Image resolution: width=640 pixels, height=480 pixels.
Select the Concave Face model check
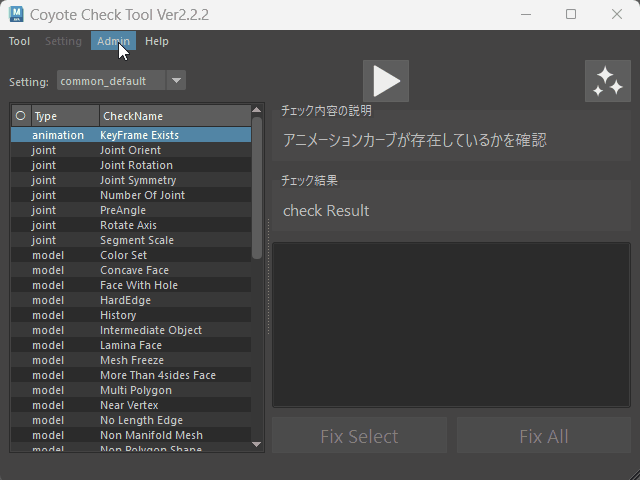point(134,270)
